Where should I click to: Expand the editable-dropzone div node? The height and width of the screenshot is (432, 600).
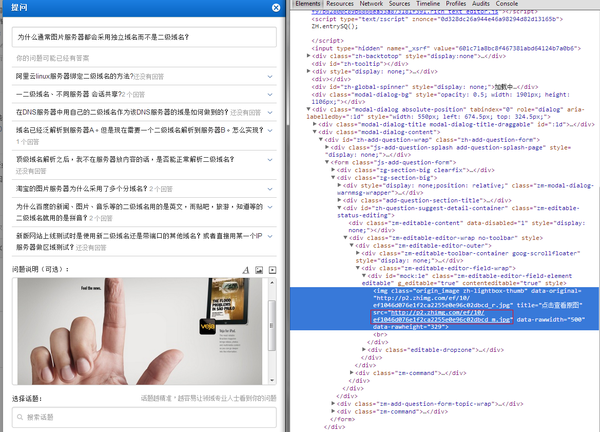(x=364, y=349)
